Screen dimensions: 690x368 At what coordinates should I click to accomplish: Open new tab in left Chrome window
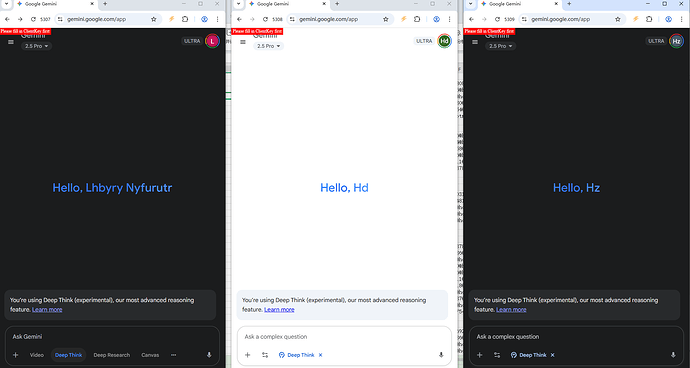(x=105, y=4)
